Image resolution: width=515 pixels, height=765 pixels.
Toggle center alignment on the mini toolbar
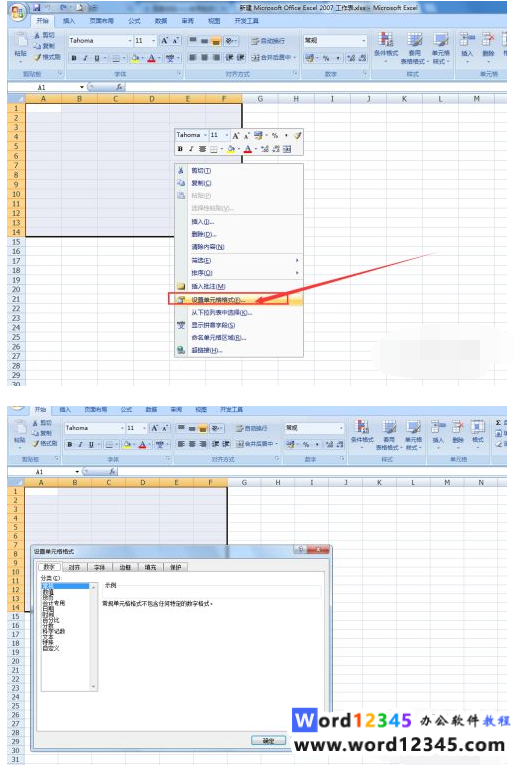click(x=202, y=149)
